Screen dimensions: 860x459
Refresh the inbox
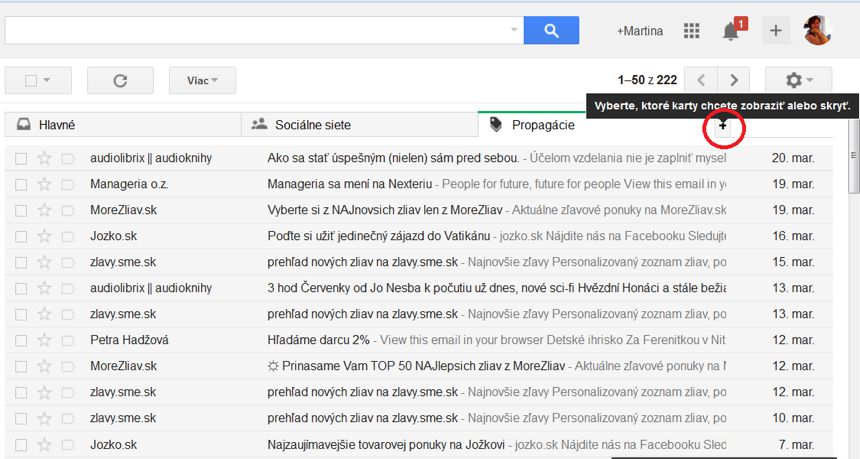(x=120, y=81)
